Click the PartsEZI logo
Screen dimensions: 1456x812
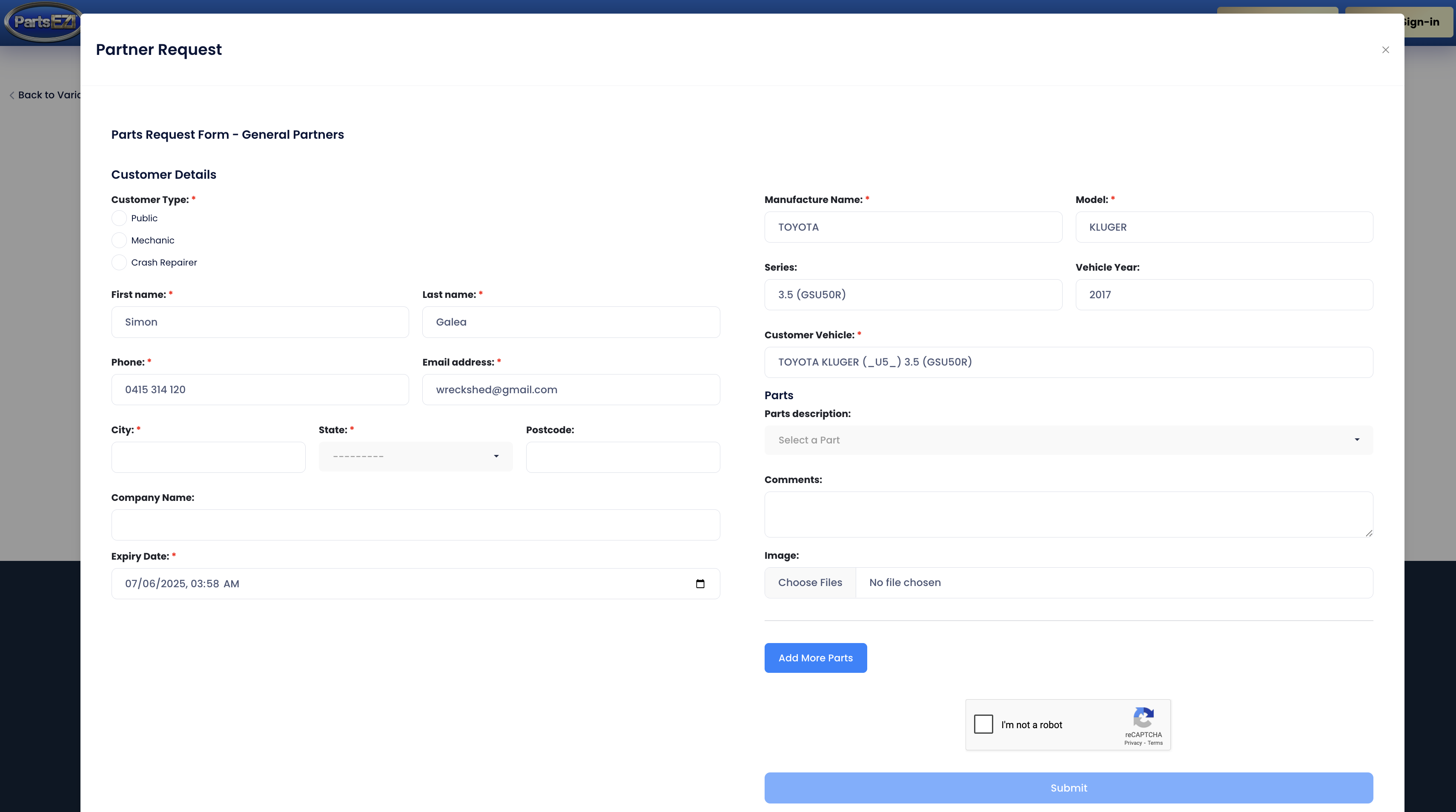(x=43, y=22)
